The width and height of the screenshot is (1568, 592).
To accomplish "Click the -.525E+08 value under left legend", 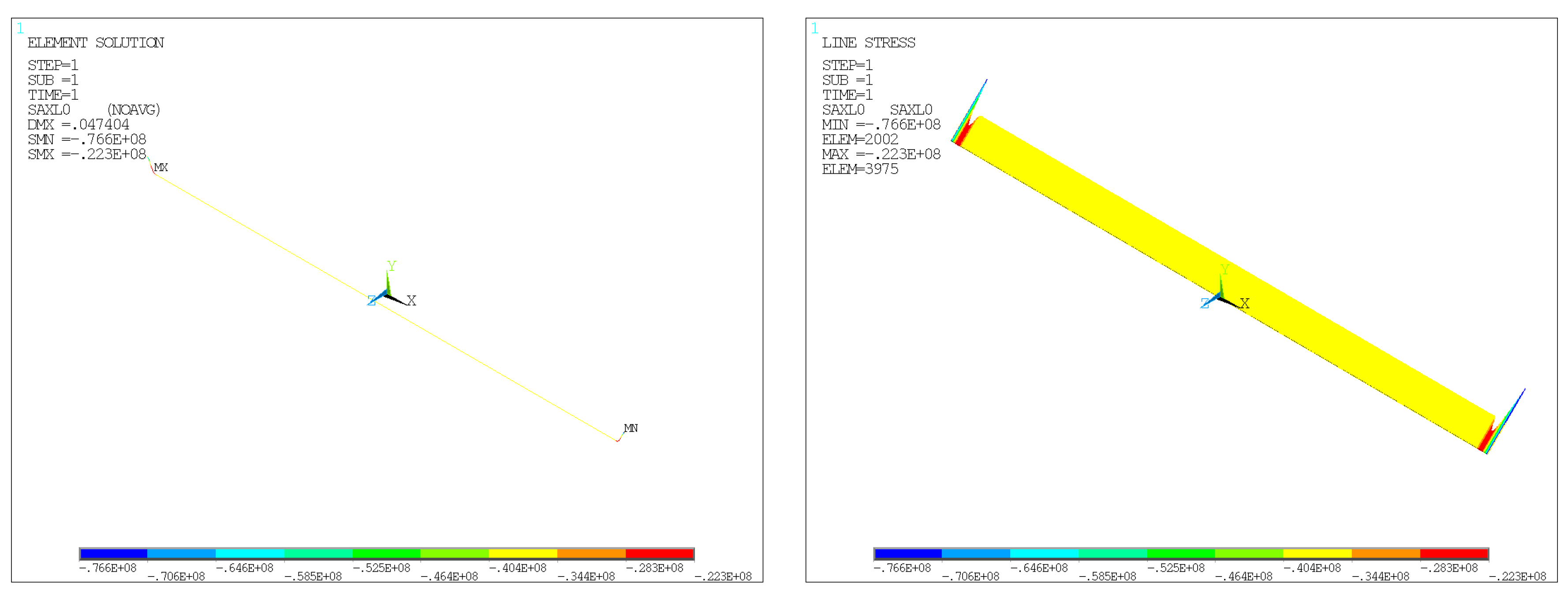I will click(x=382, y=568).
